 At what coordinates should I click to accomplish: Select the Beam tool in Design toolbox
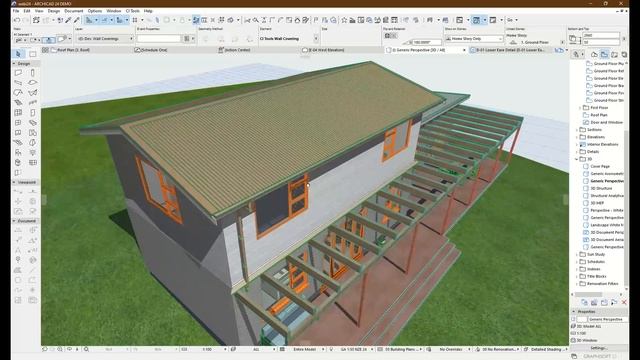pos(18,83)
